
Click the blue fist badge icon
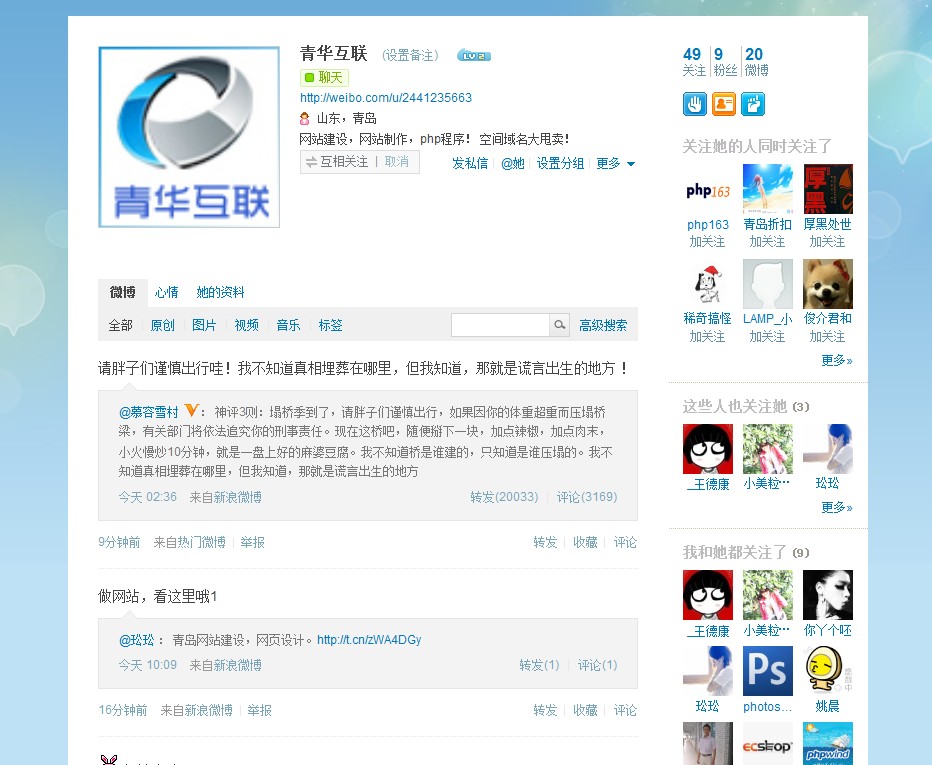pyautogui.click(x=753, y=103)
